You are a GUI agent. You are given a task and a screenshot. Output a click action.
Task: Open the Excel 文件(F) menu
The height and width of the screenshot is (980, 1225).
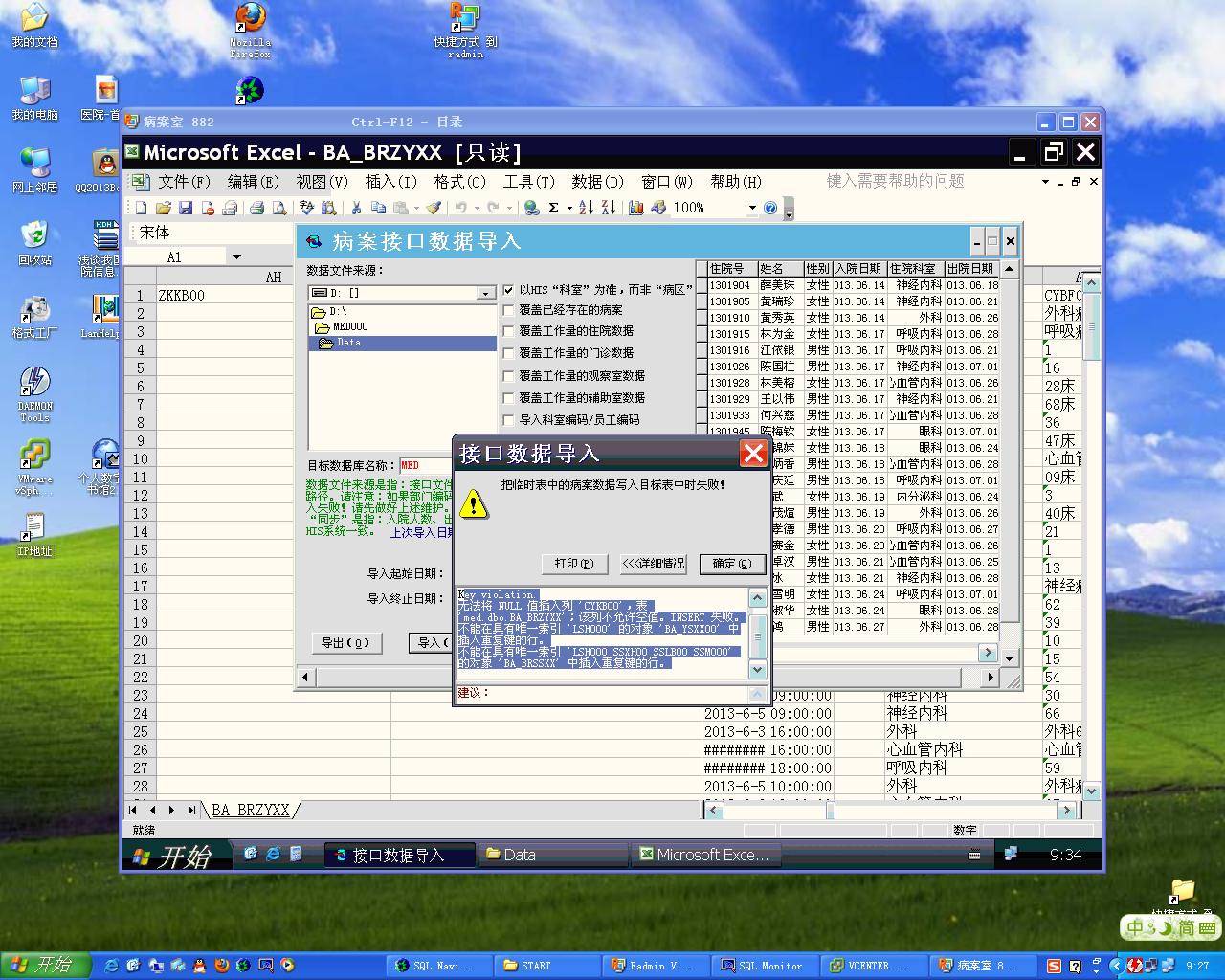coord(184,182)
